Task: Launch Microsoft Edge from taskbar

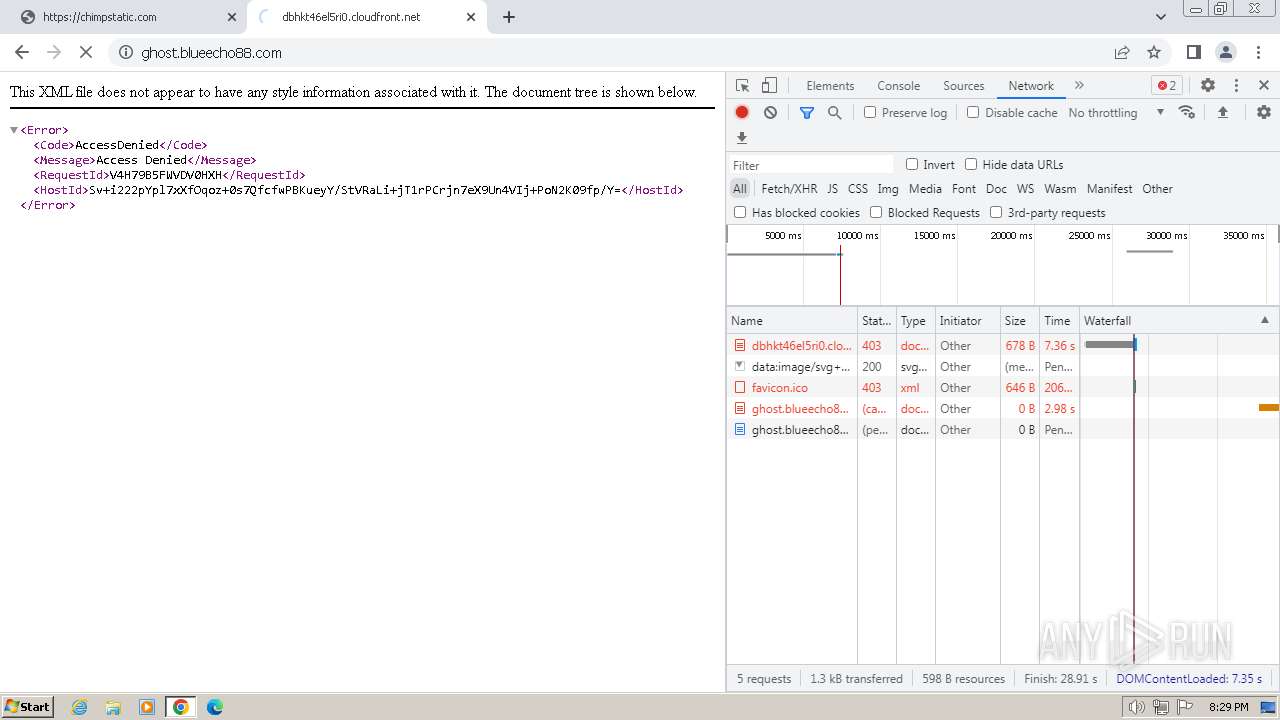Action: click(215, 707)
